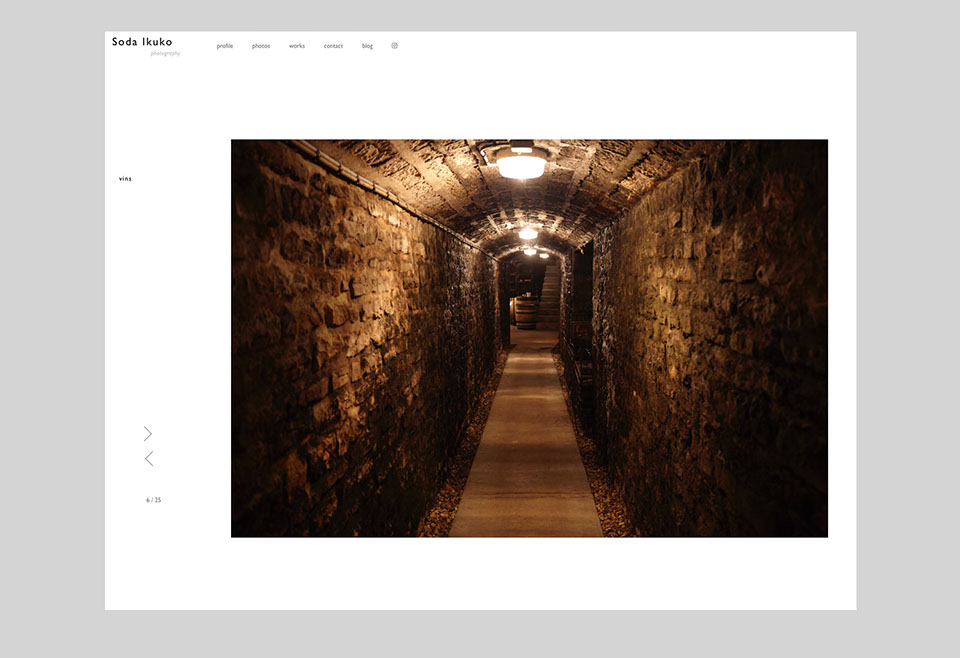Image resolution: width=960 pixels, height=658 pixels.
Task: Click the concrete walkway in the cellar photo
Action: (527, 460)
